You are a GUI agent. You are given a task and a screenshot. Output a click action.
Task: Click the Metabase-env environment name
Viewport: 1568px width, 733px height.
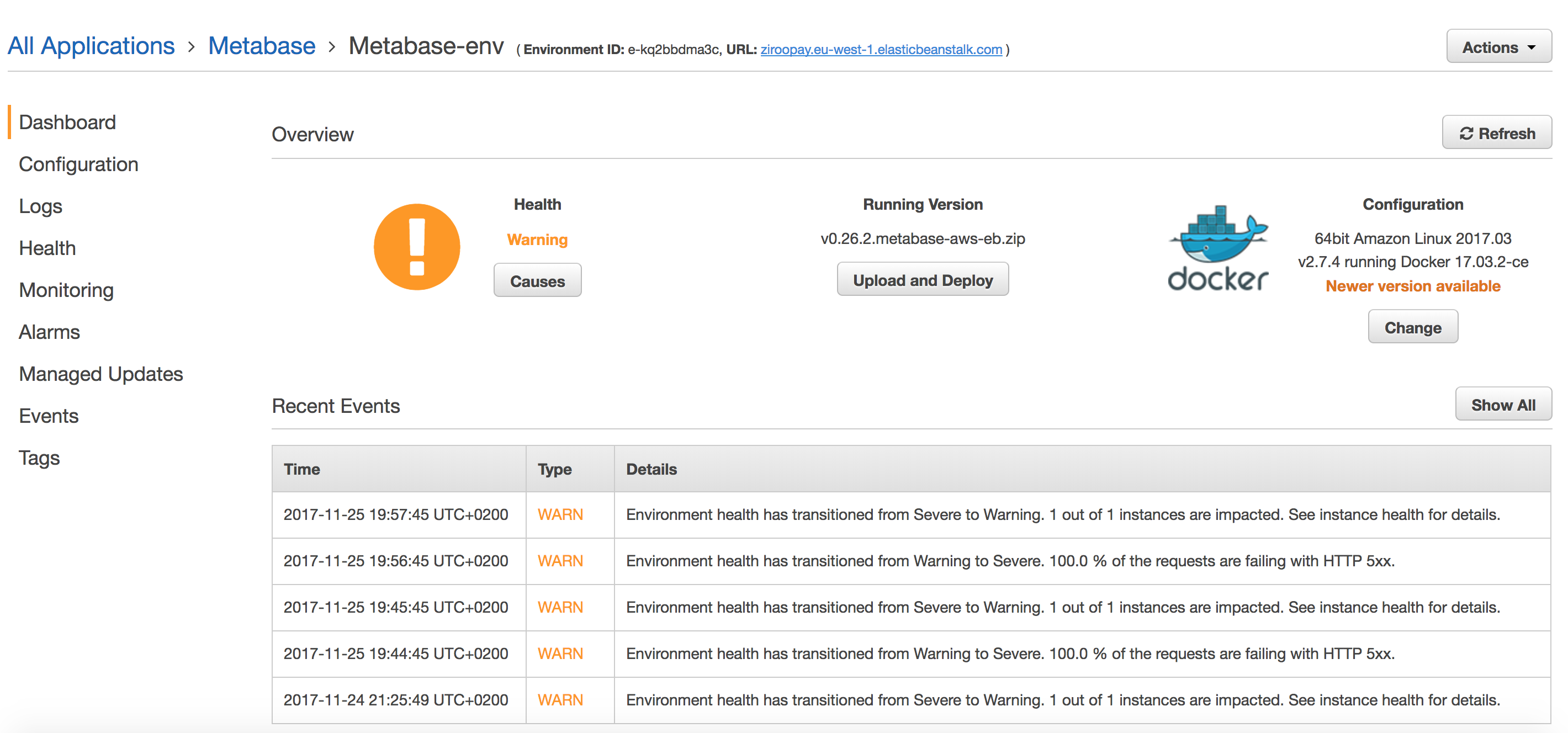tap(426, 46)
